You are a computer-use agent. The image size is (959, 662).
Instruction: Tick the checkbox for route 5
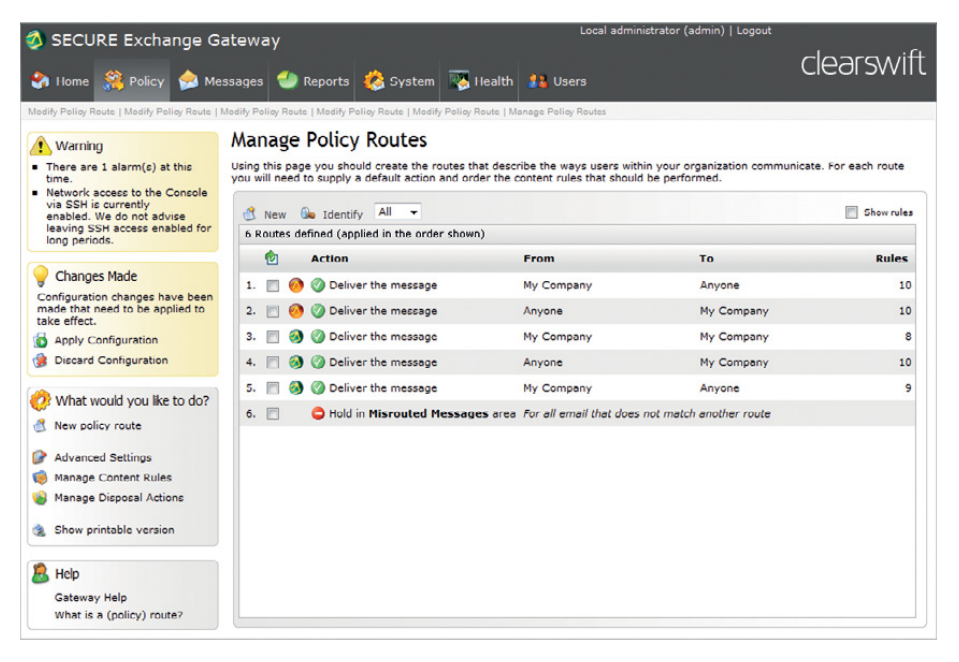273,389
